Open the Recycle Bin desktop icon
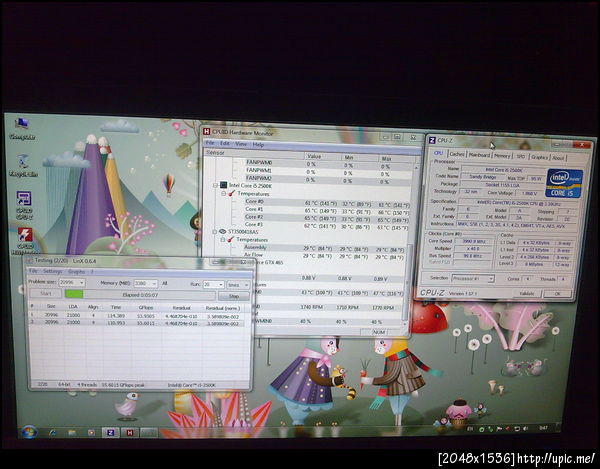Image resolution: width=600 pixels, height=469 pixels. click(x=23, y=165)
